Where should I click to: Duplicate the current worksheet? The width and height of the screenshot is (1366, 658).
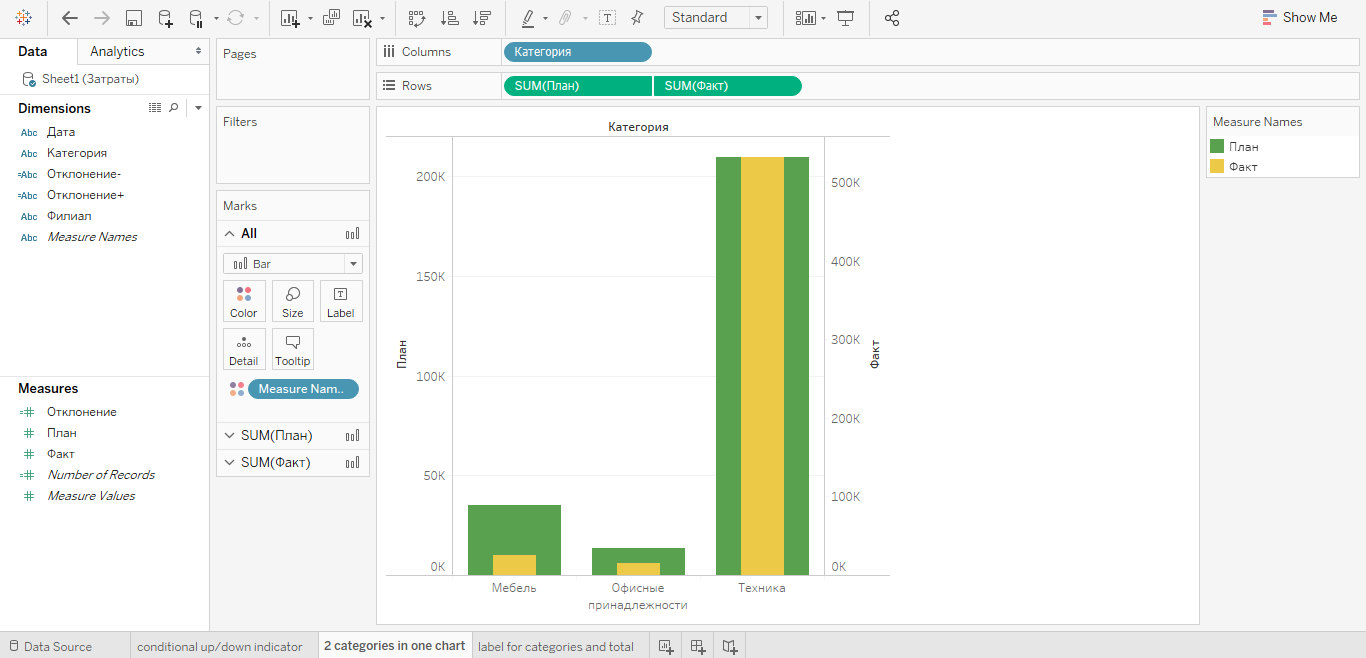coord(331,18)
